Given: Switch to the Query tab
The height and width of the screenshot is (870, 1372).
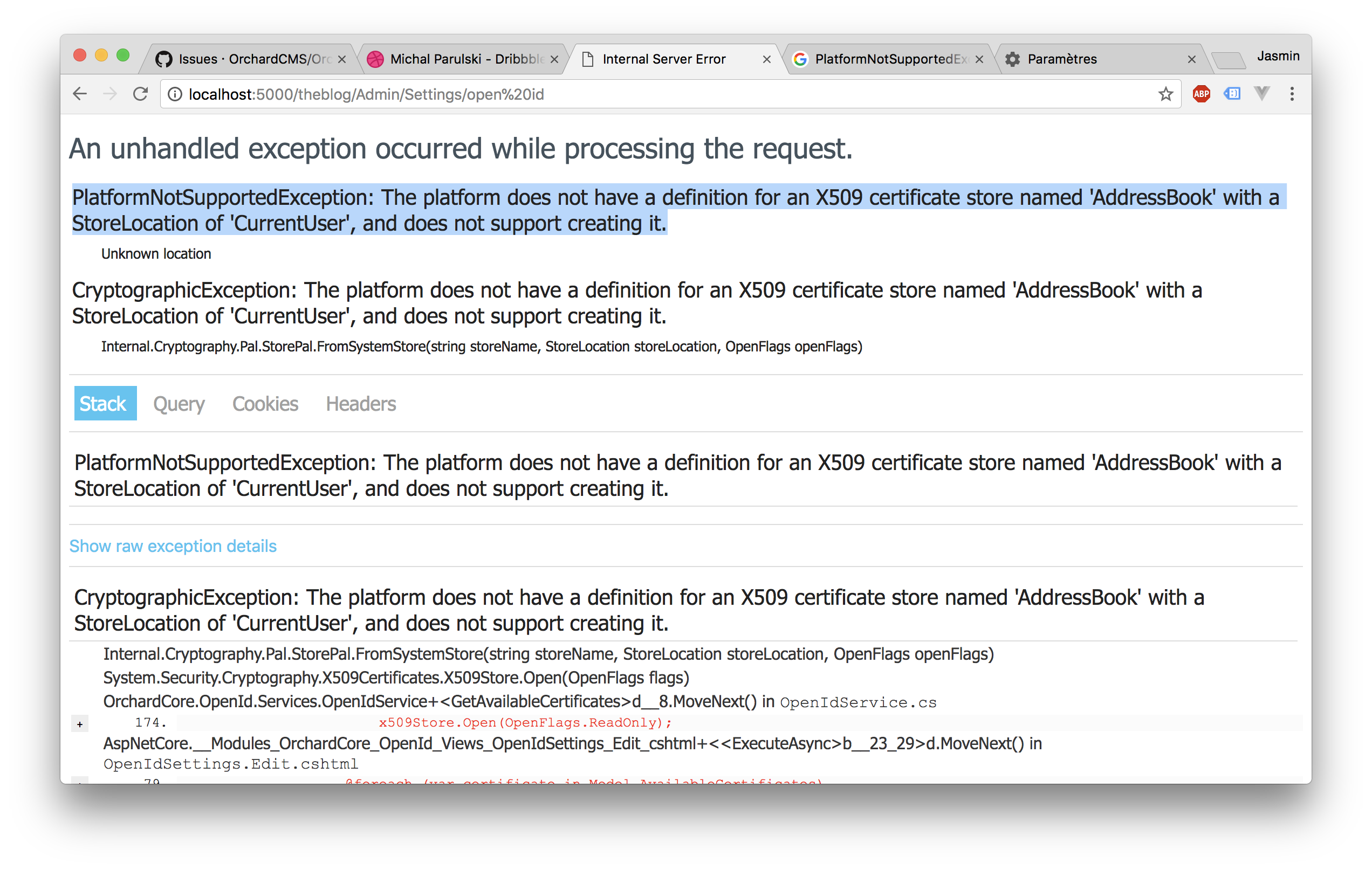Looking at the screenshot, I should point(179,404).
